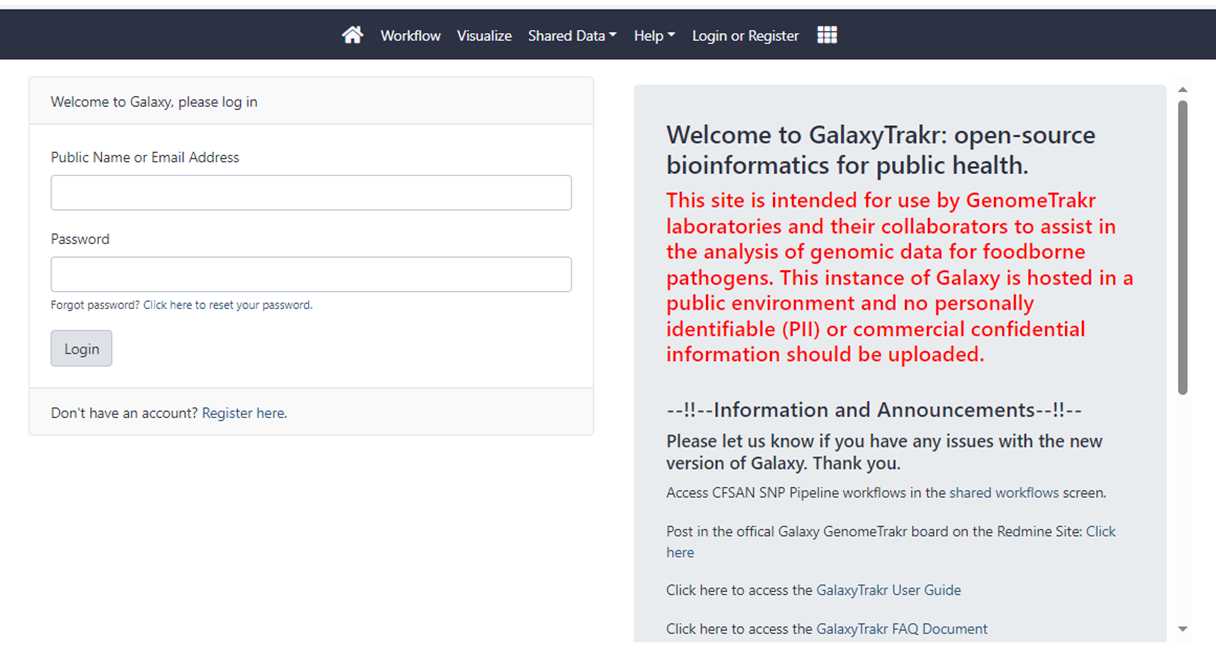The image size is (1216, 660).
Task: Open the grid apps icon in navbar
Action: tap(827, 35)
